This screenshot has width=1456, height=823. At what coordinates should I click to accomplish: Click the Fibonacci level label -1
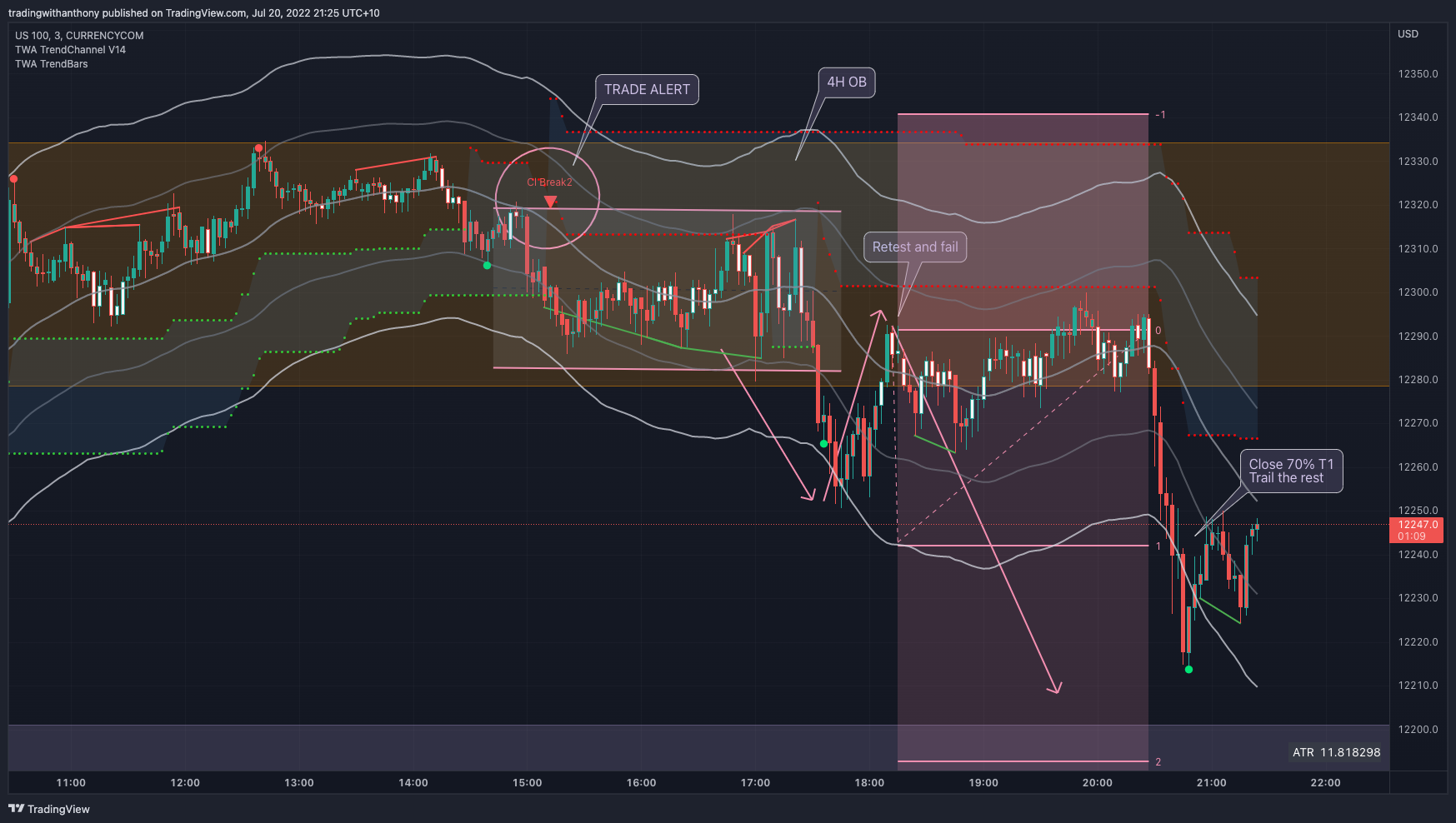pyautogui.click(x=1160, y=115)
